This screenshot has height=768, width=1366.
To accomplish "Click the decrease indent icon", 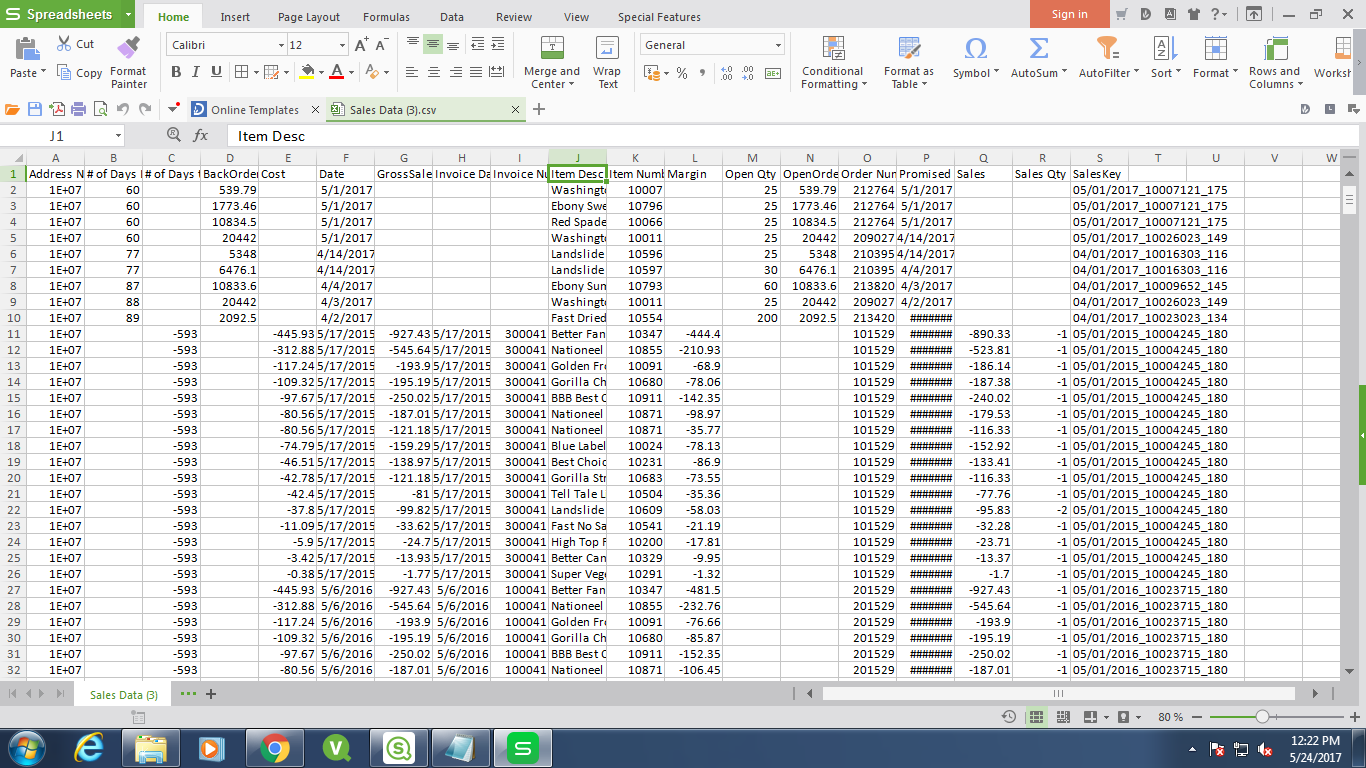I will [477, 45].
